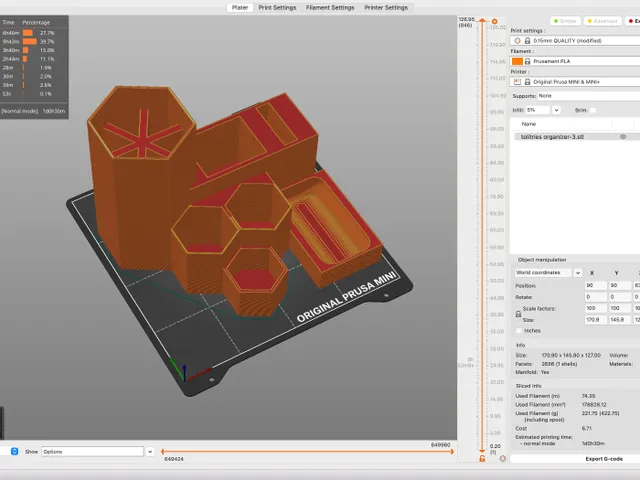Click the 3h40m row in time legend
640x480 pixels.
(x=29, y=50)
